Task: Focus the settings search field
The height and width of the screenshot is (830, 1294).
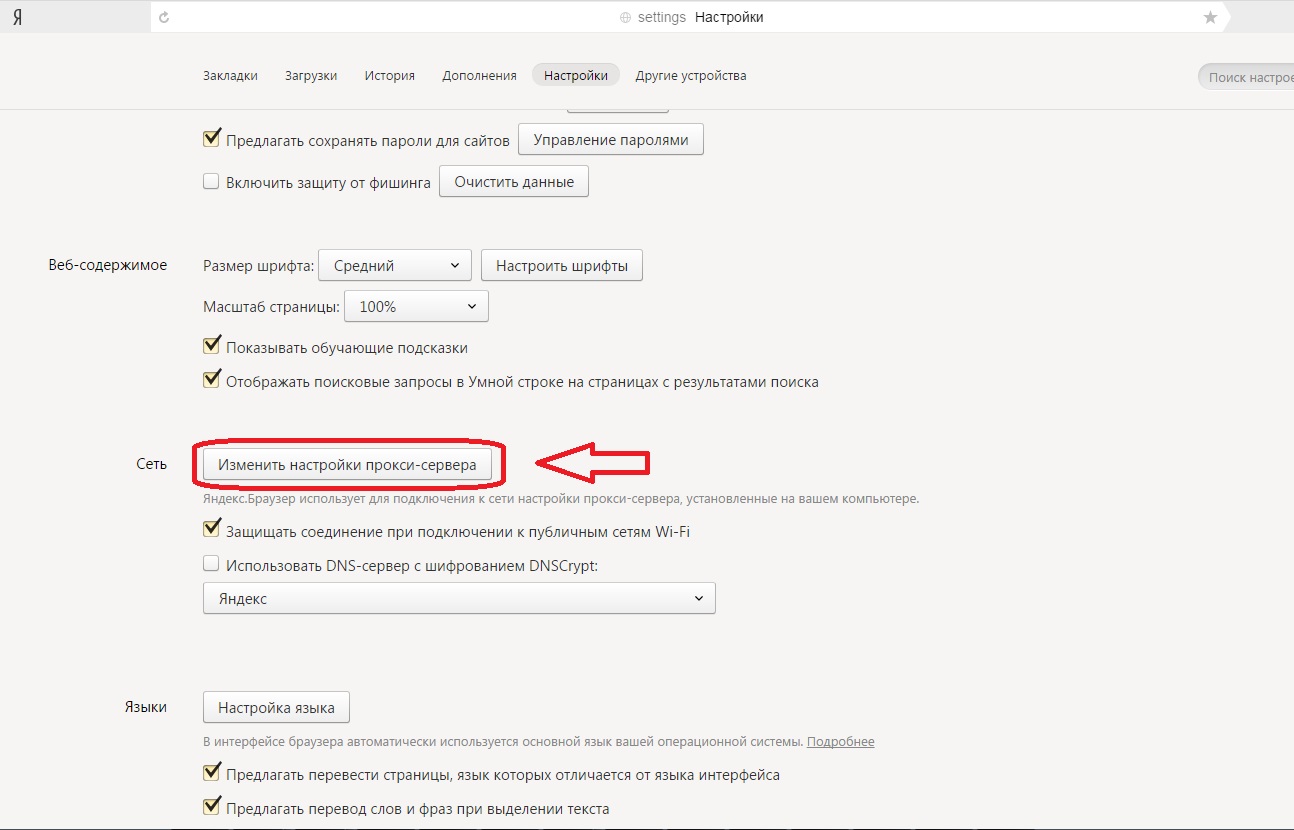Action: pyautogui.click(x=1246, y=77)
